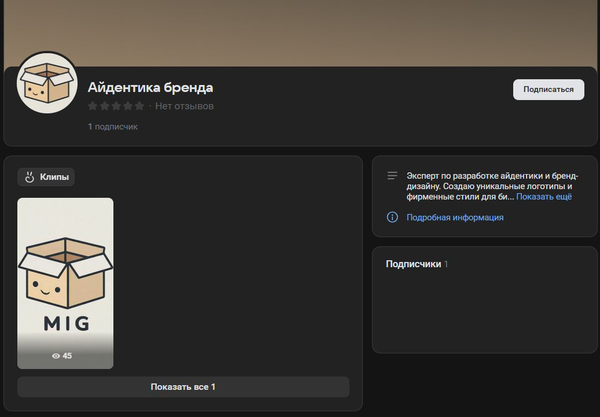Click the Подписаться subscribe button
The height and width of the screenshot is (417, 600).
point(548,90)
